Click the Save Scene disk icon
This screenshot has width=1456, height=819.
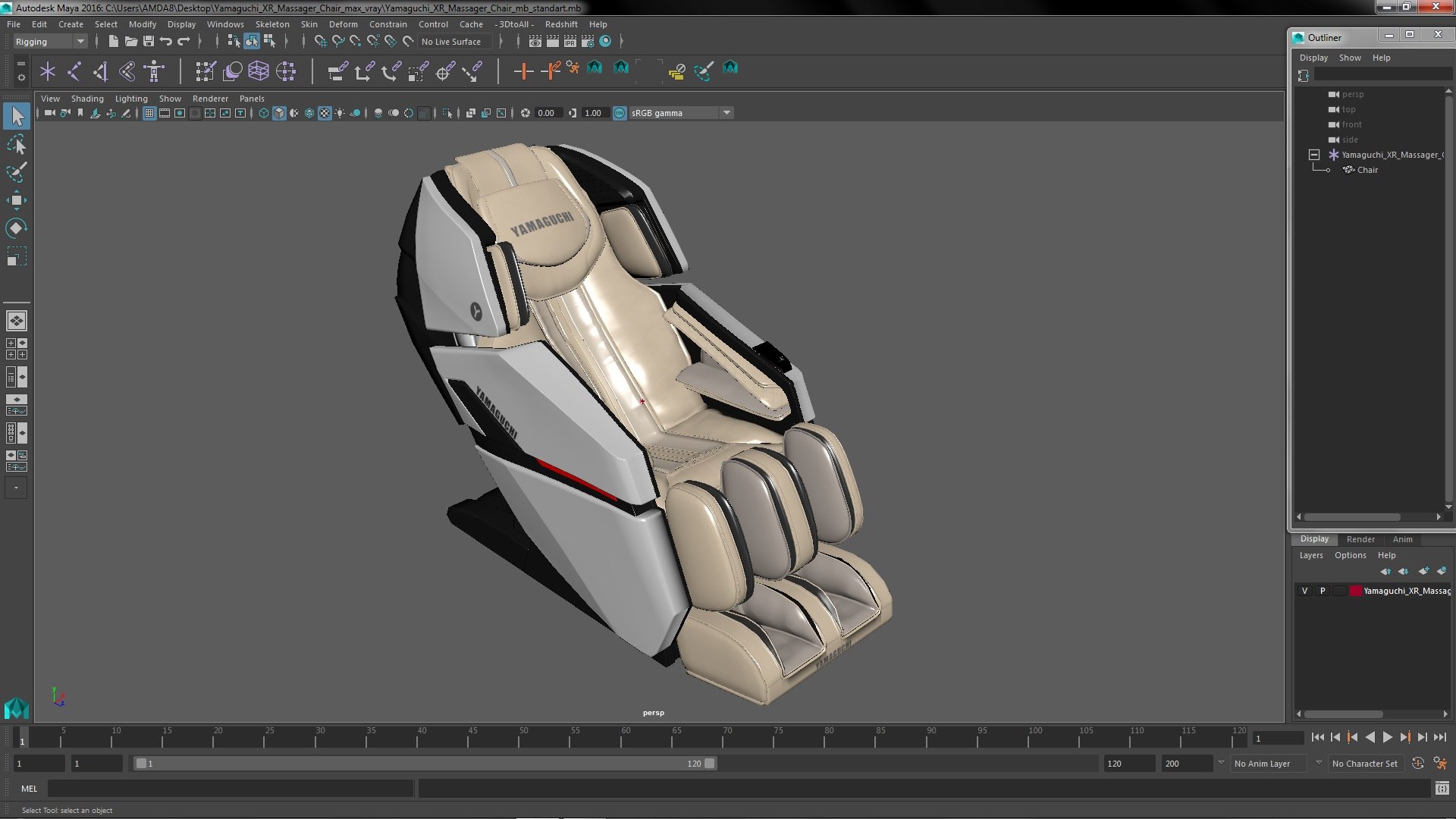tap(148, 41)
